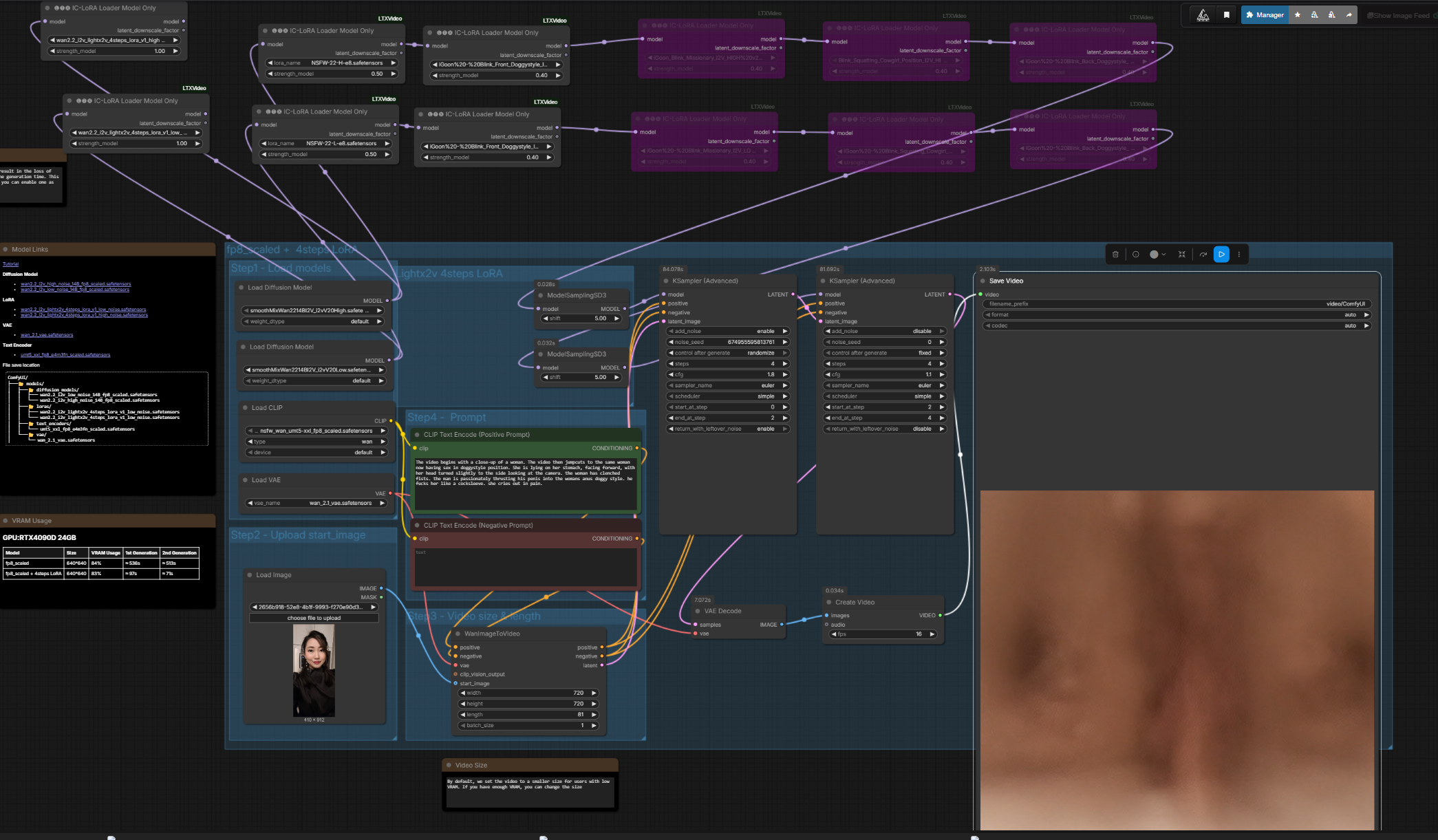
Task: Click the trash delete icon in selection toolbar
Action: point(1115,255)
